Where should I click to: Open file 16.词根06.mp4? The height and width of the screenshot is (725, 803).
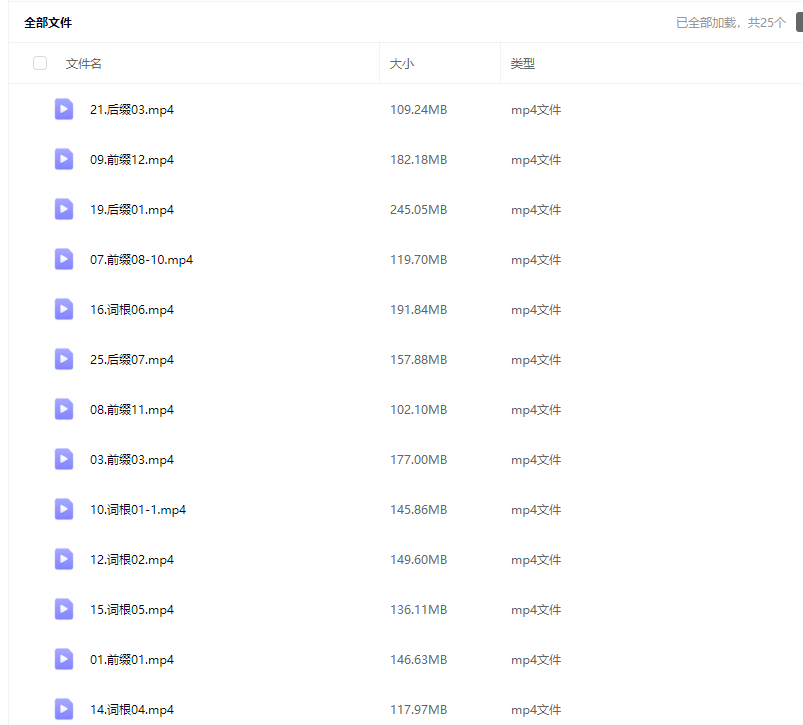pyautogui.click(x=132, y=310)
